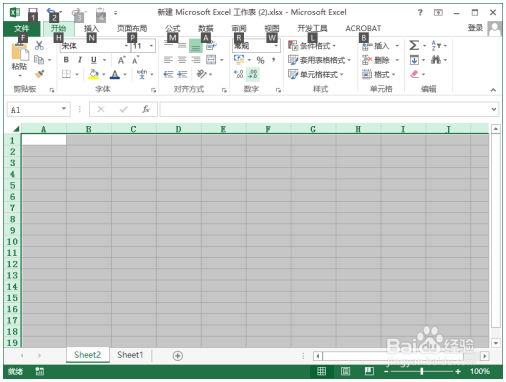Center text horizontally

182,60
